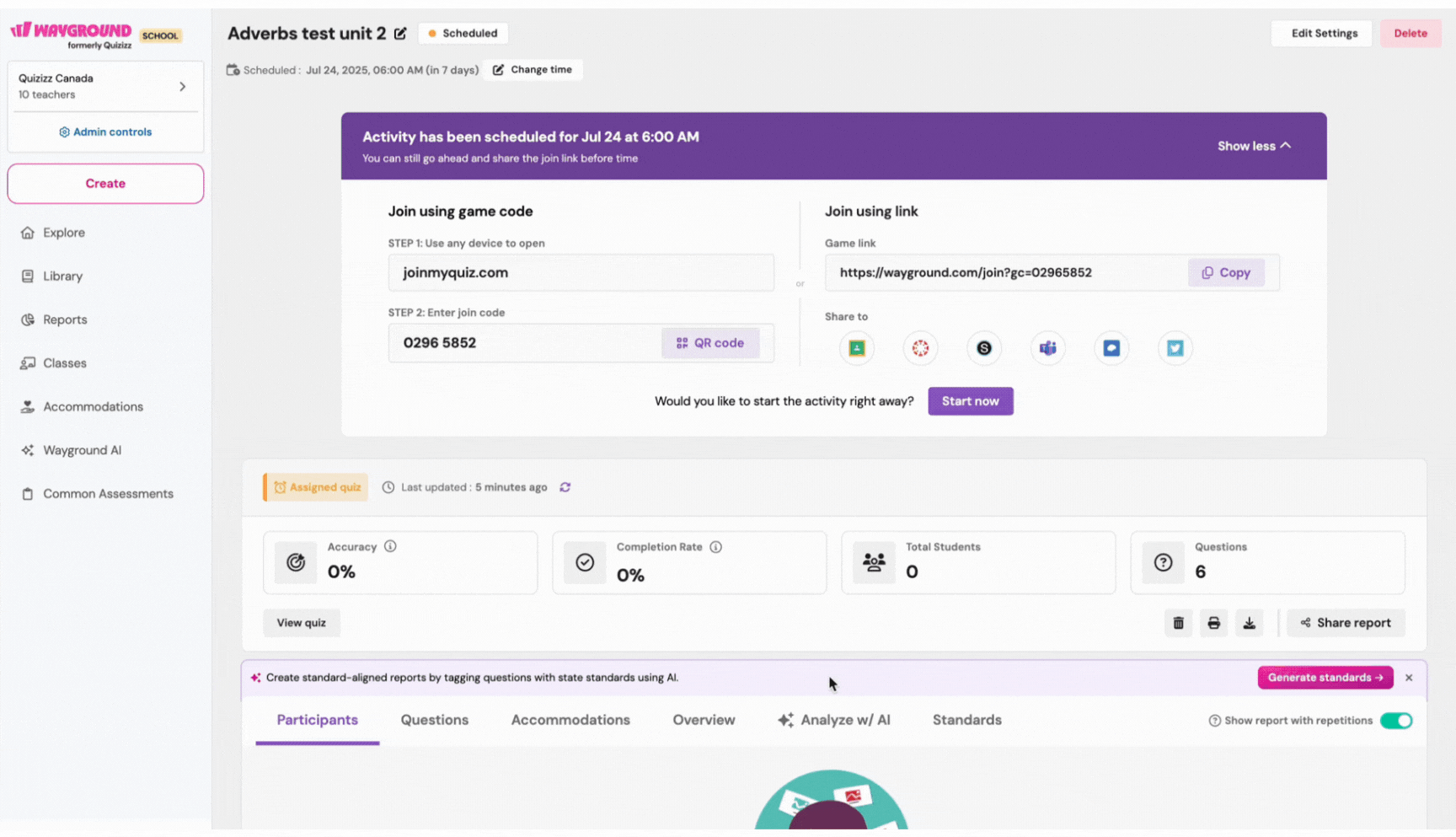Open the QR code for joining
This screenshot has height=837, width=1456.
pos(710,343)
